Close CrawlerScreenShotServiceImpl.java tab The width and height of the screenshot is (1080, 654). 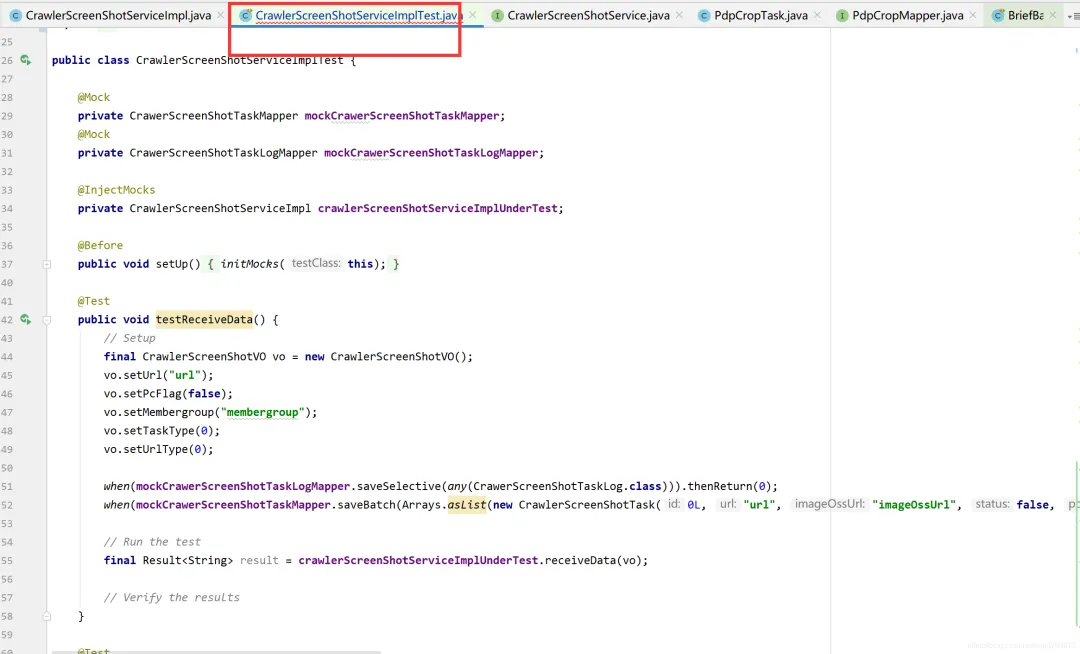click(x=220, y=14)
